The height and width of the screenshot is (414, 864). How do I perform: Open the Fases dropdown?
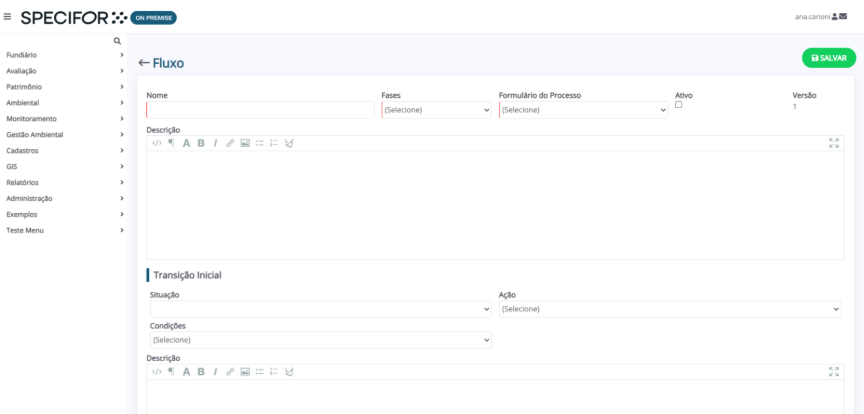(x=436, y=110)
